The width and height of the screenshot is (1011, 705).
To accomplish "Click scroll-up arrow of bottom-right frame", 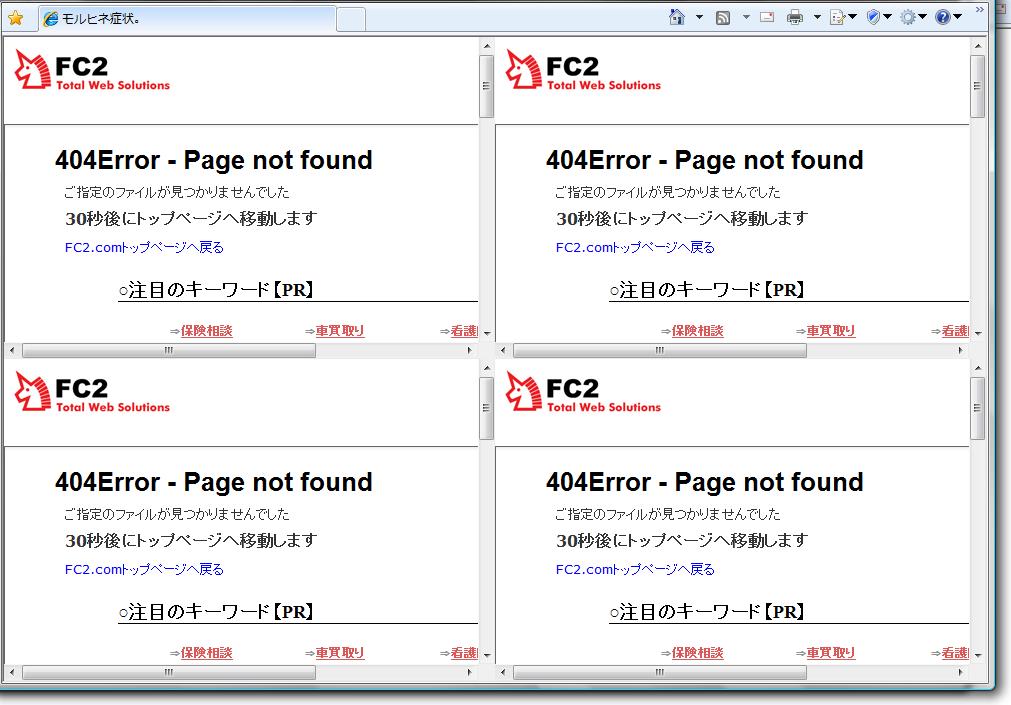I will (x=978, y=368).
